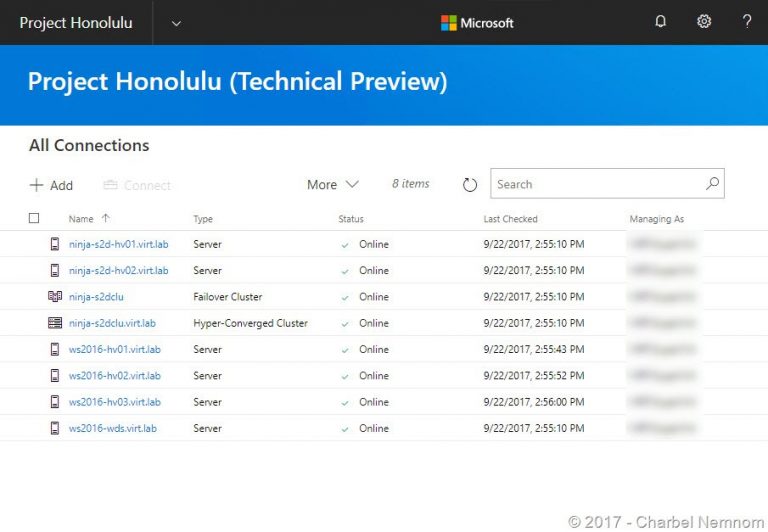The height and width of the screenshot is (532, 768).
Task: Click the server icon for ninja-s2d-hv01.virt.lab
Action: pyautogui.click(x=55, y=244)
